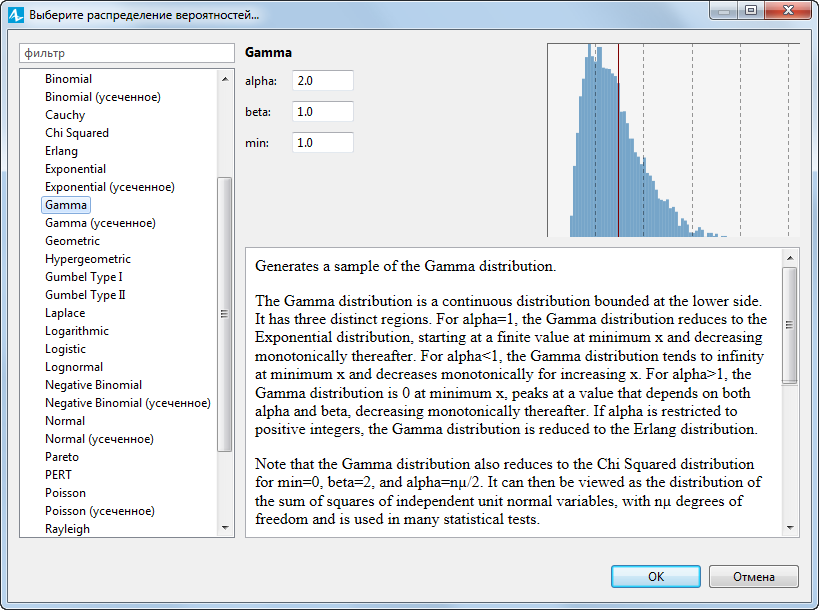Image resolution: width=819 pixels, height=610 pixels.
Task: Select Negative Binomial distribution
Action: coord(93,385)
